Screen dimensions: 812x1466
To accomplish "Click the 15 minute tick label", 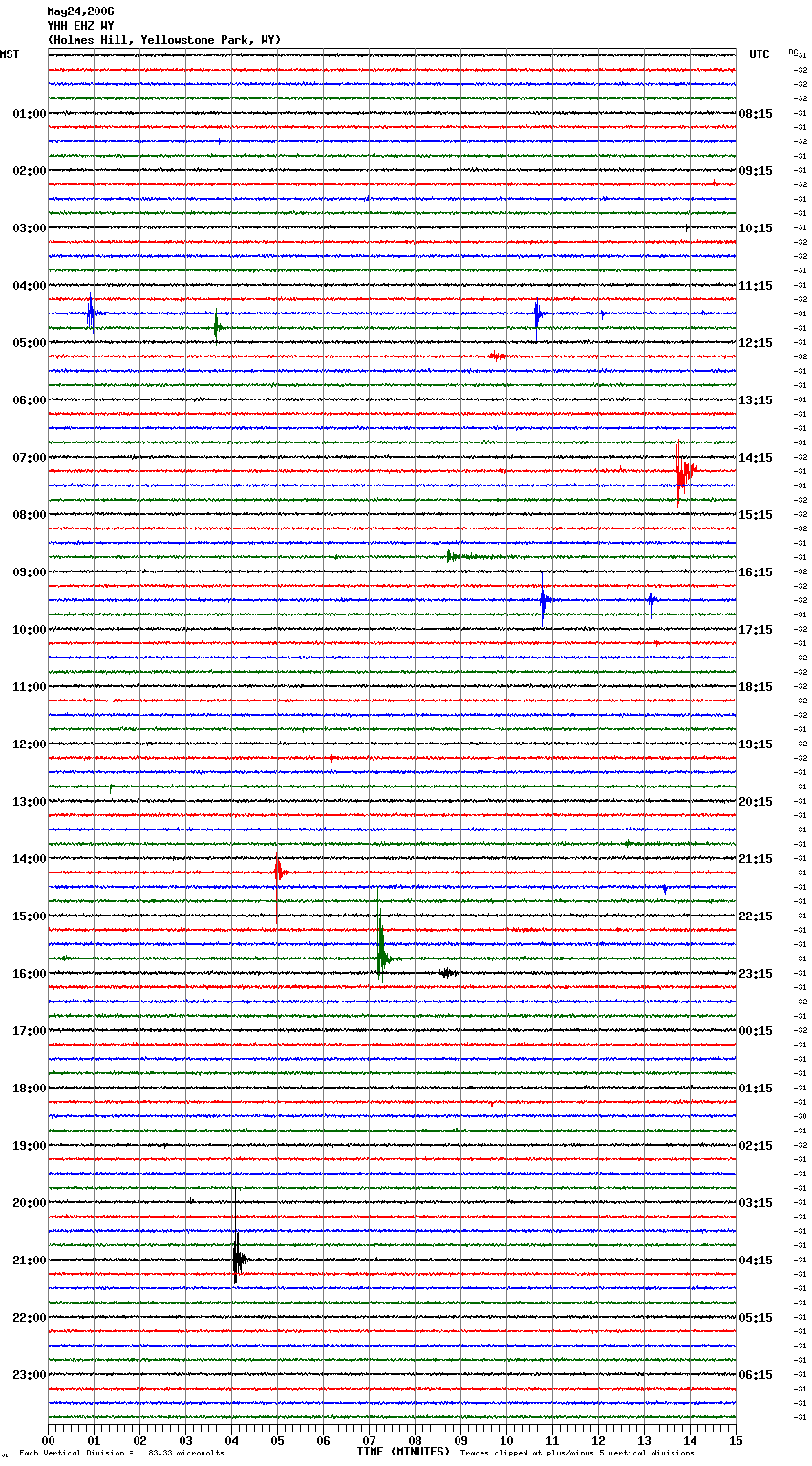I will tap(736, 1440).
